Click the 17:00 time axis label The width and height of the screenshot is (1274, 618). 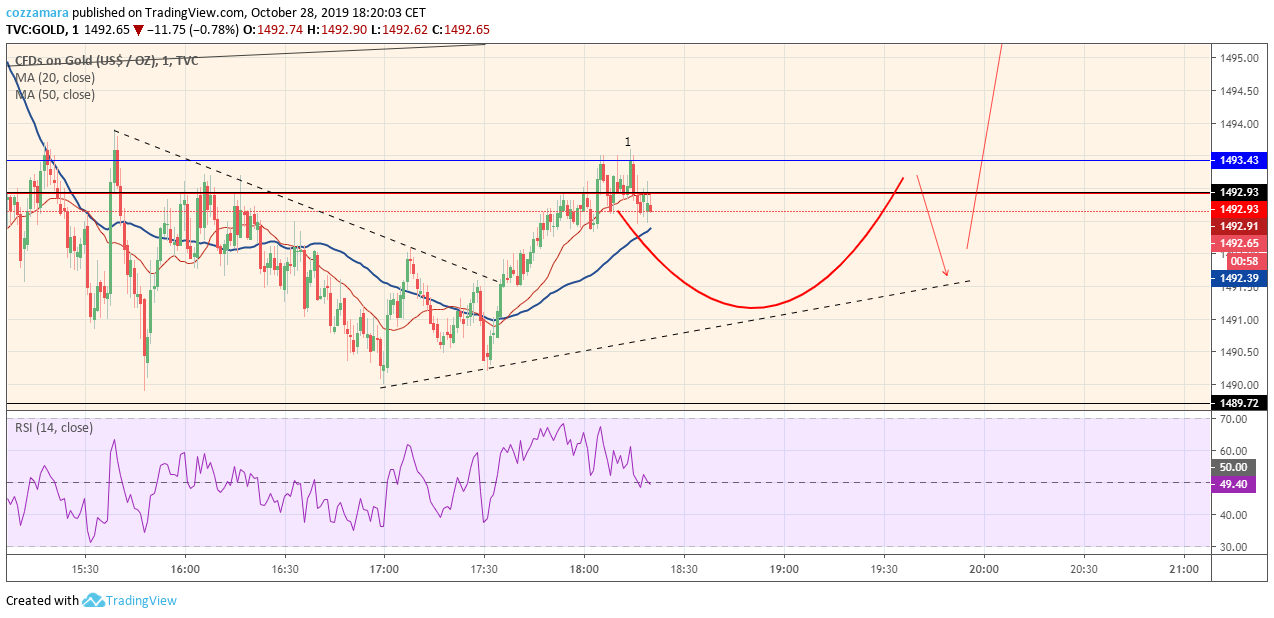(x=384, y=569)
